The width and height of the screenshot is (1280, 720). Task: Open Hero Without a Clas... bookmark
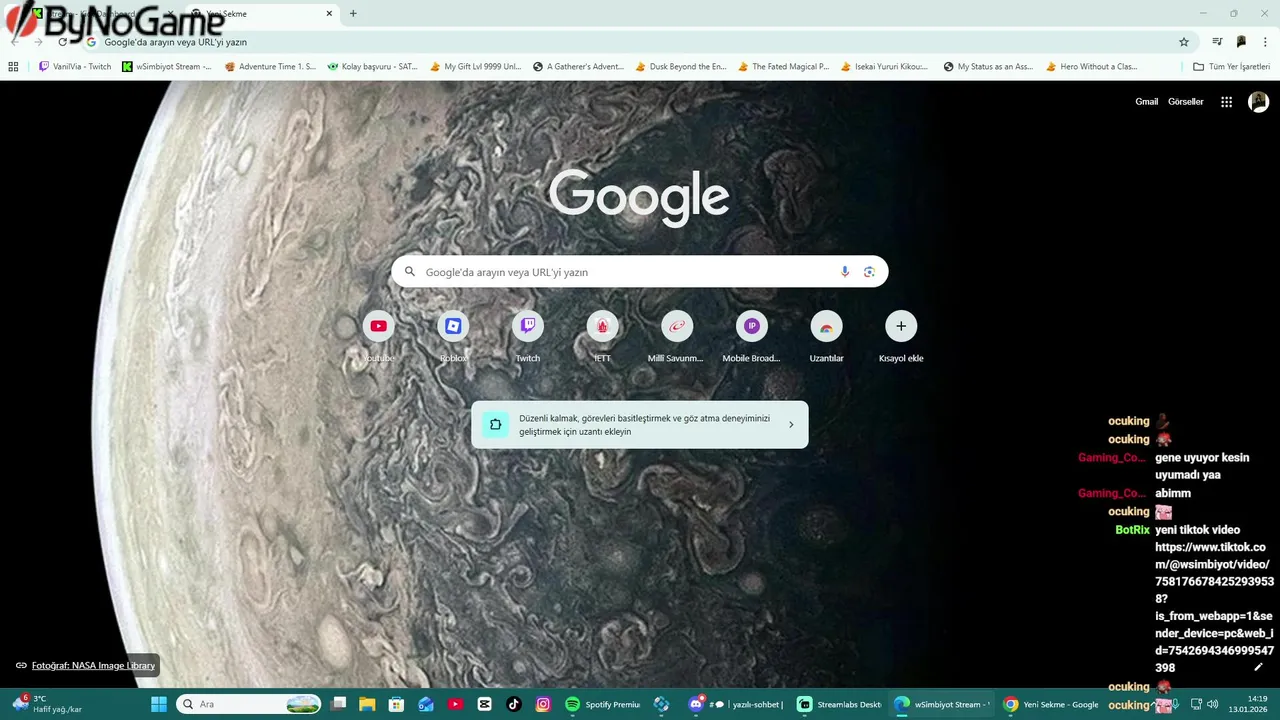[1092, 67]
